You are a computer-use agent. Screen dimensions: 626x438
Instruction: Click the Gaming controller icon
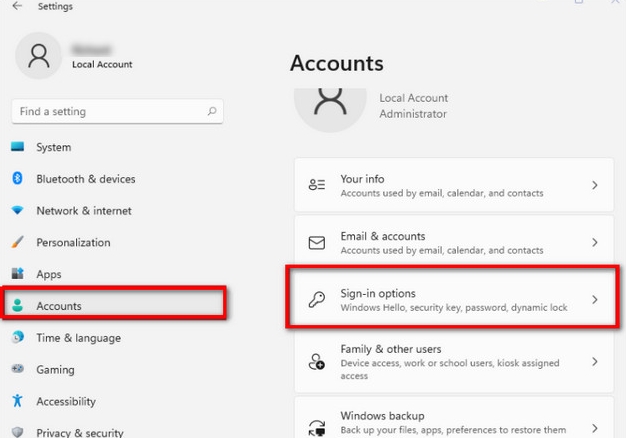coord(18,369)
